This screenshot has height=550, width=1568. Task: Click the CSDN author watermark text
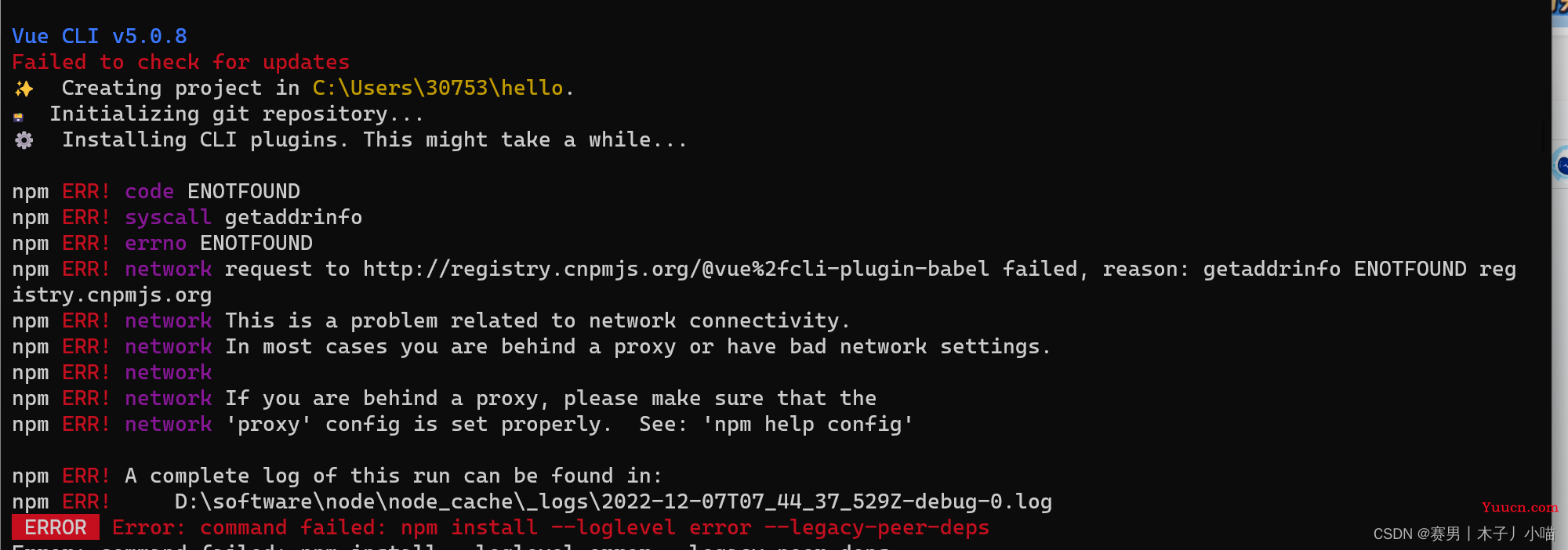[x=1464, y=534]
